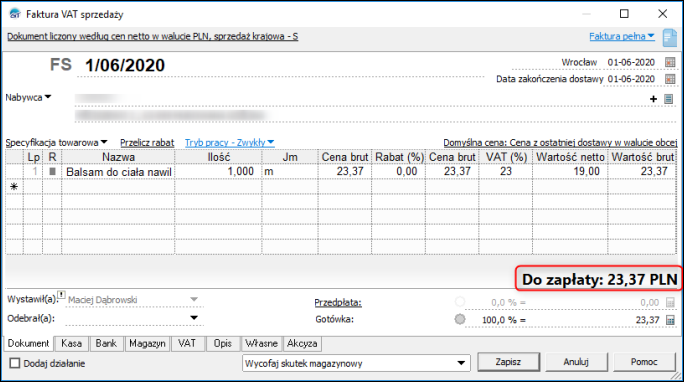684x382 pixels.
Task: Click the Jm cell with value m
Action: (x=290, y=171)
